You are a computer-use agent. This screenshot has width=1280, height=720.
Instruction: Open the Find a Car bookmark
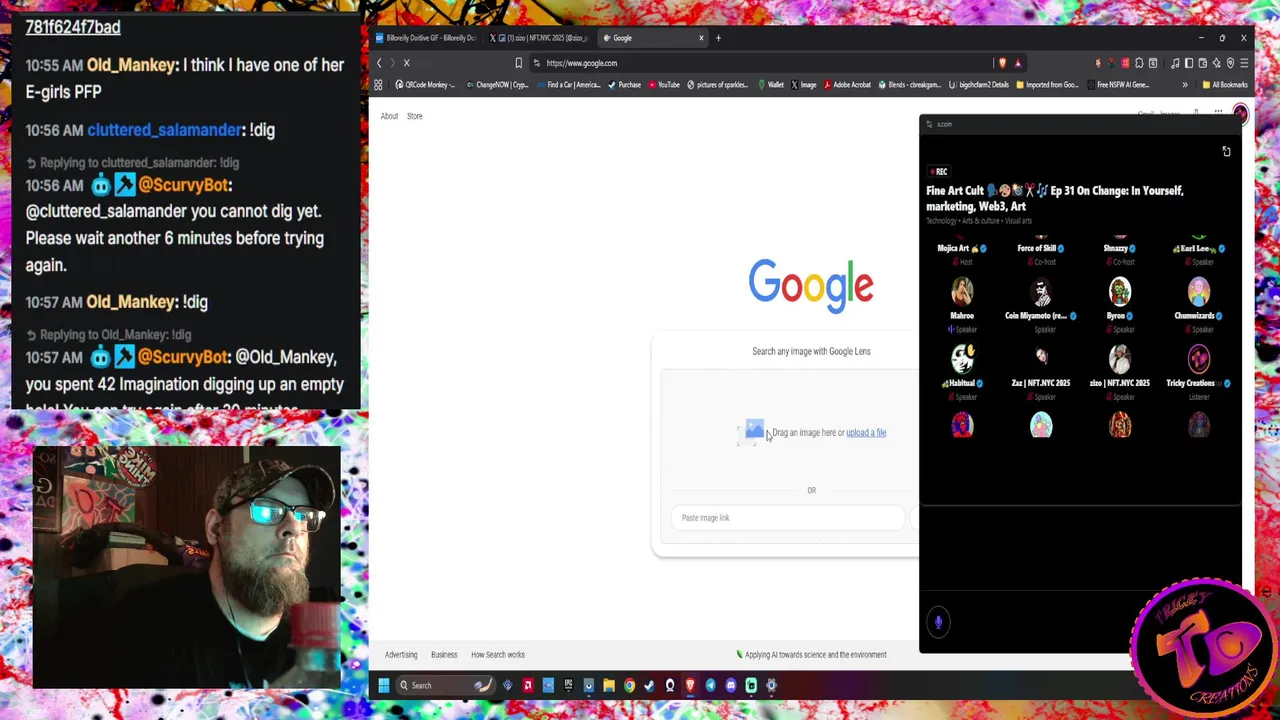[x=567, y=85]
